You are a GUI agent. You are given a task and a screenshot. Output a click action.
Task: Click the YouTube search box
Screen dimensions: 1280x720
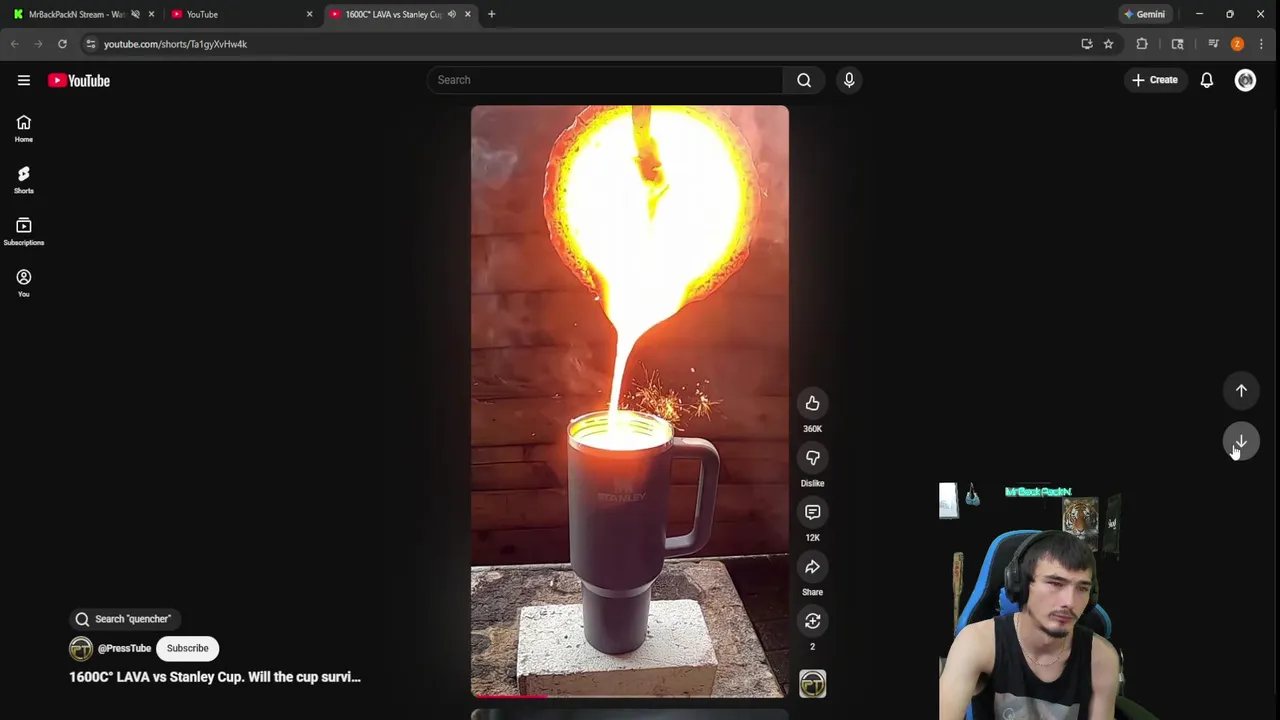605,80
